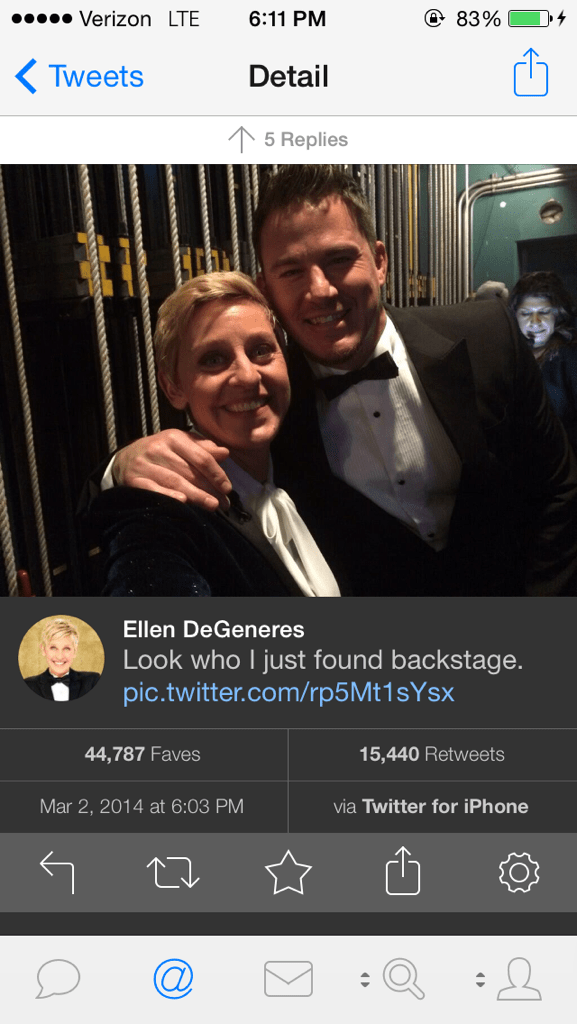Open the timeline tab with the speech bubble icon

(58, 980)
